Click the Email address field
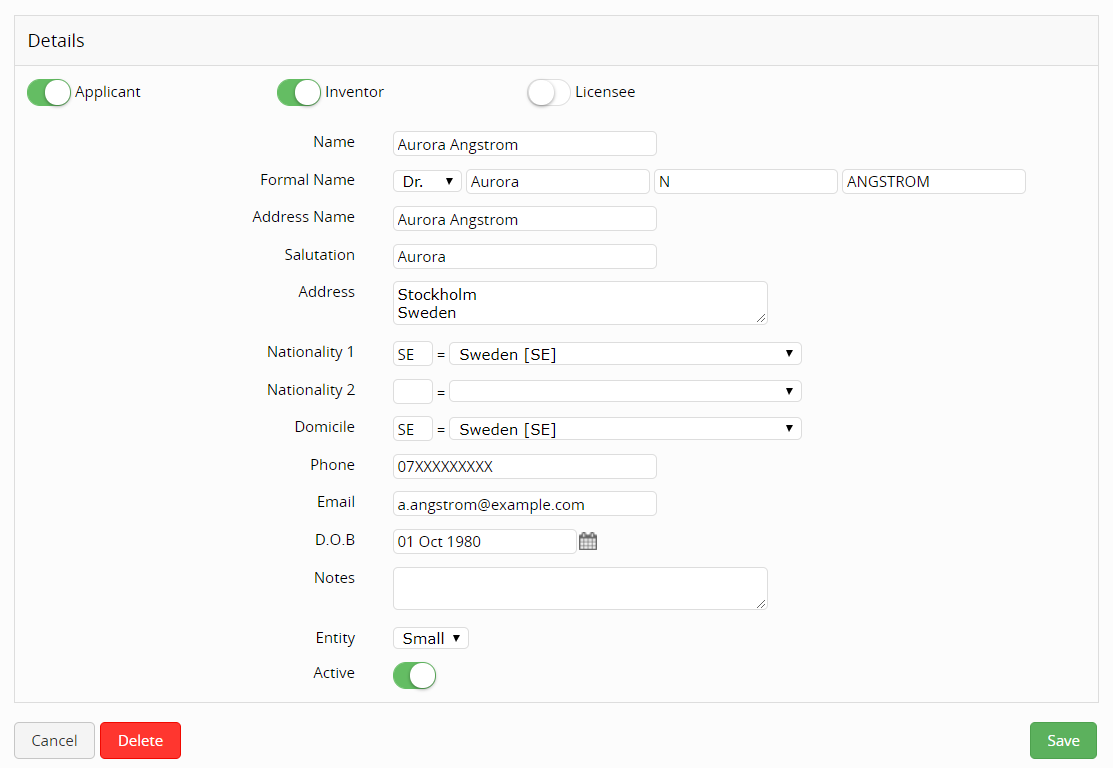The image size is (1113, 768). coord(524,503)
